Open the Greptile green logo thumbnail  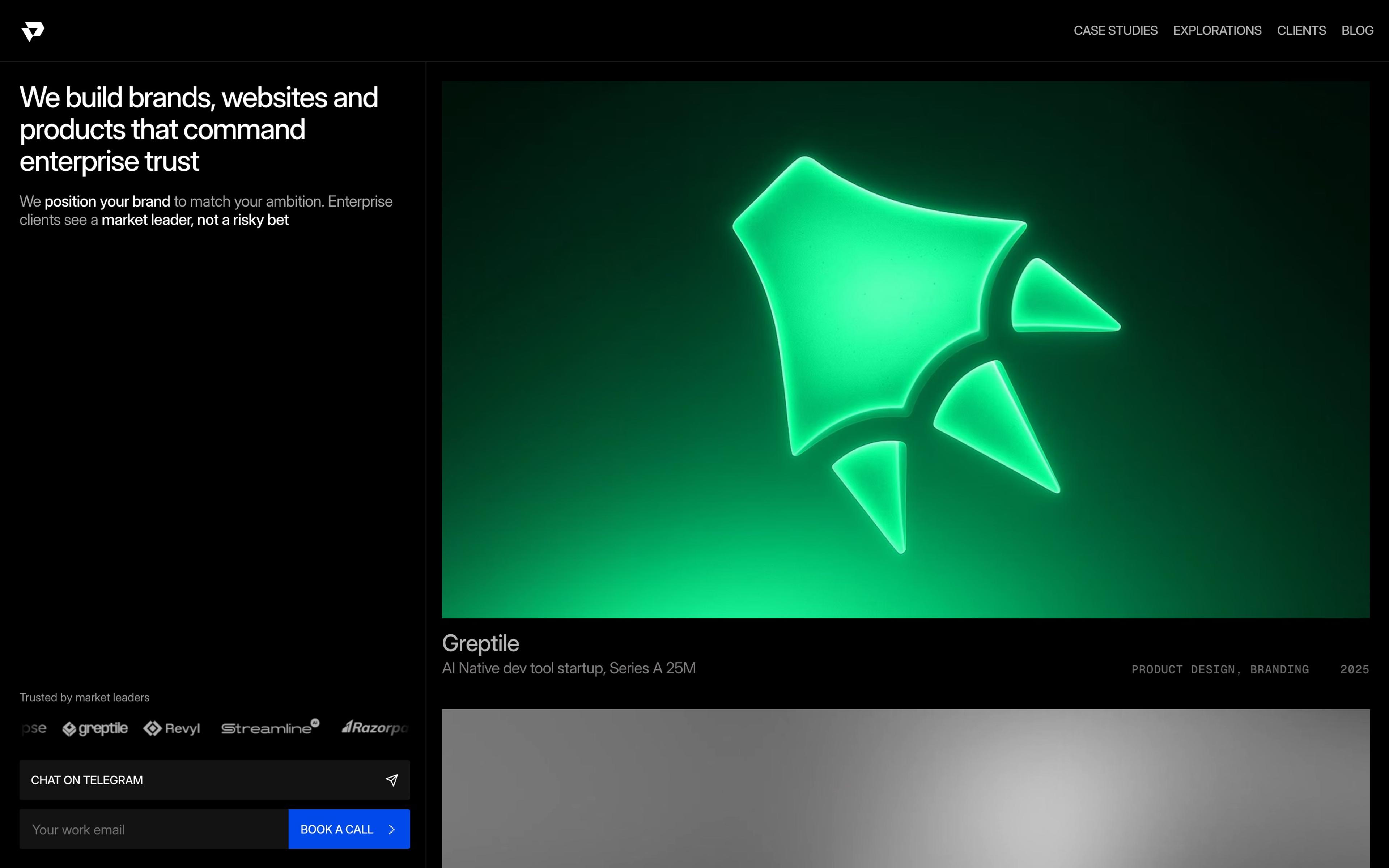pyautogui.click(x=906, y=350)
